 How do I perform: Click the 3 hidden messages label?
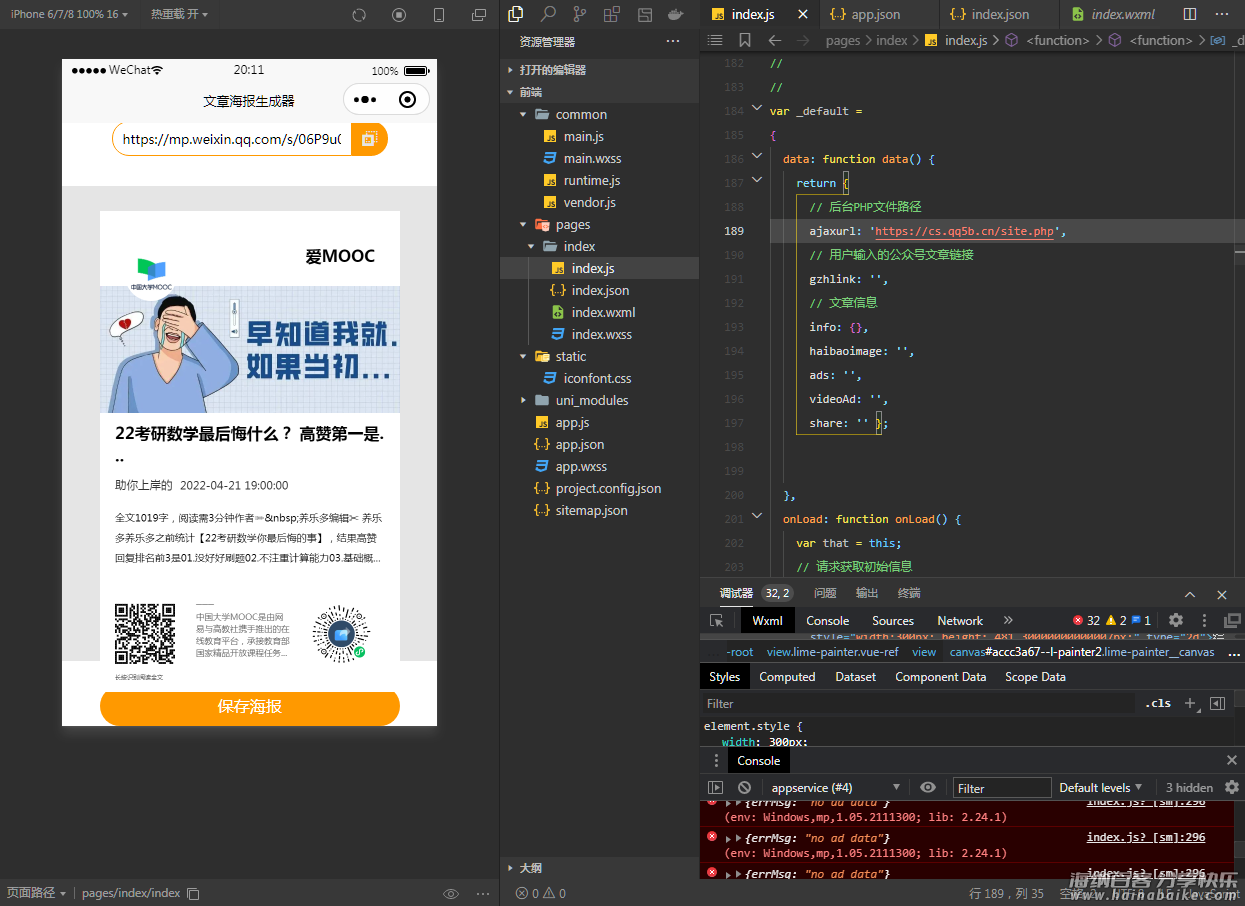(x=1189, y=788)
